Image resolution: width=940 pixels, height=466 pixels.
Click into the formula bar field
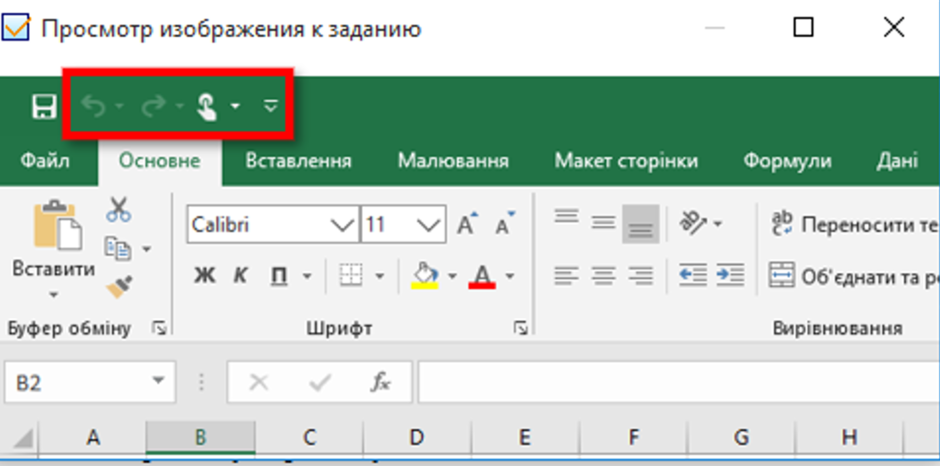(x=679, y=382)
